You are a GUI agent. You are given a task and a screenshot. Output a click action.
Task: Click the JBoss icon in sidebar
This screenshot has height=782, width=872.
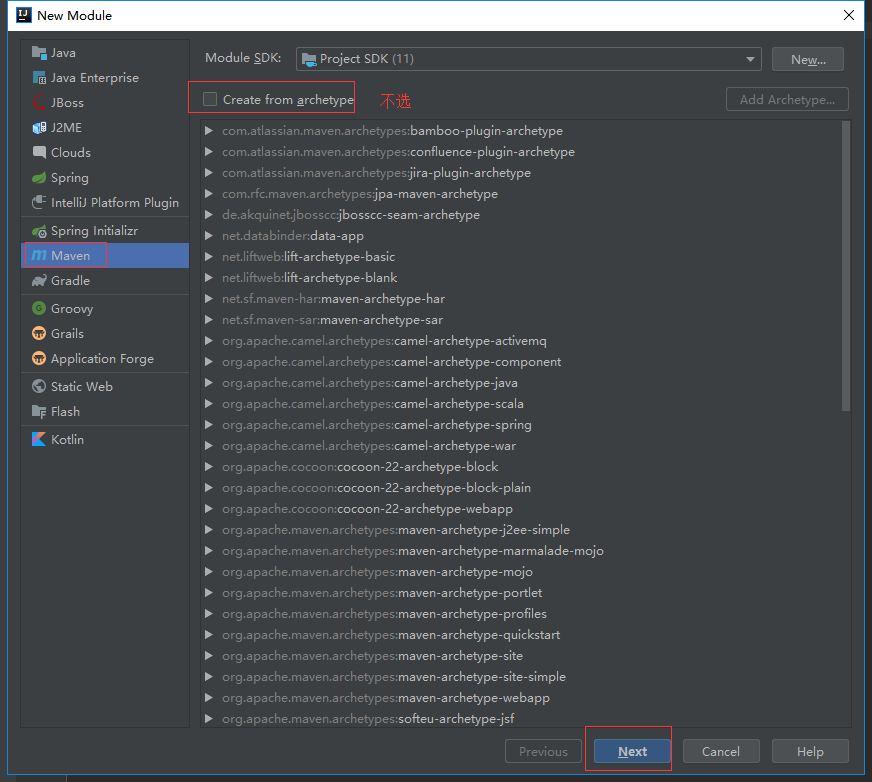[39, 103]
